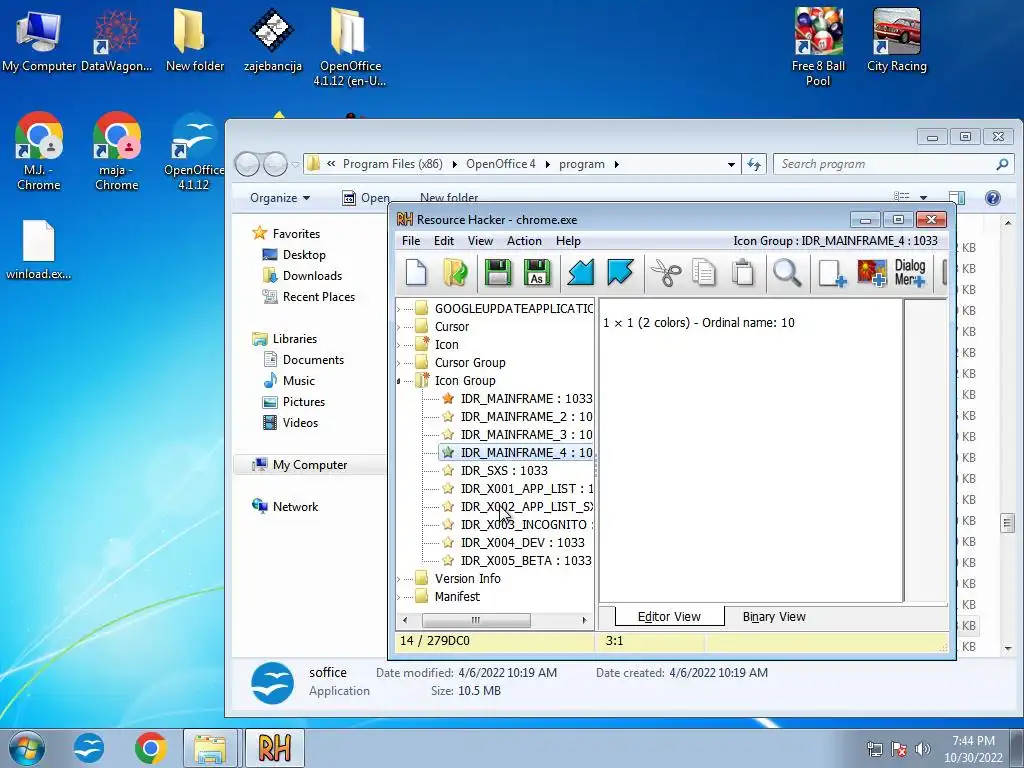Image resolution: width=1024 pixels, height=768 pixels.
Task: Select the zajebancija desktop icon
Action: [x=272, y=41]
